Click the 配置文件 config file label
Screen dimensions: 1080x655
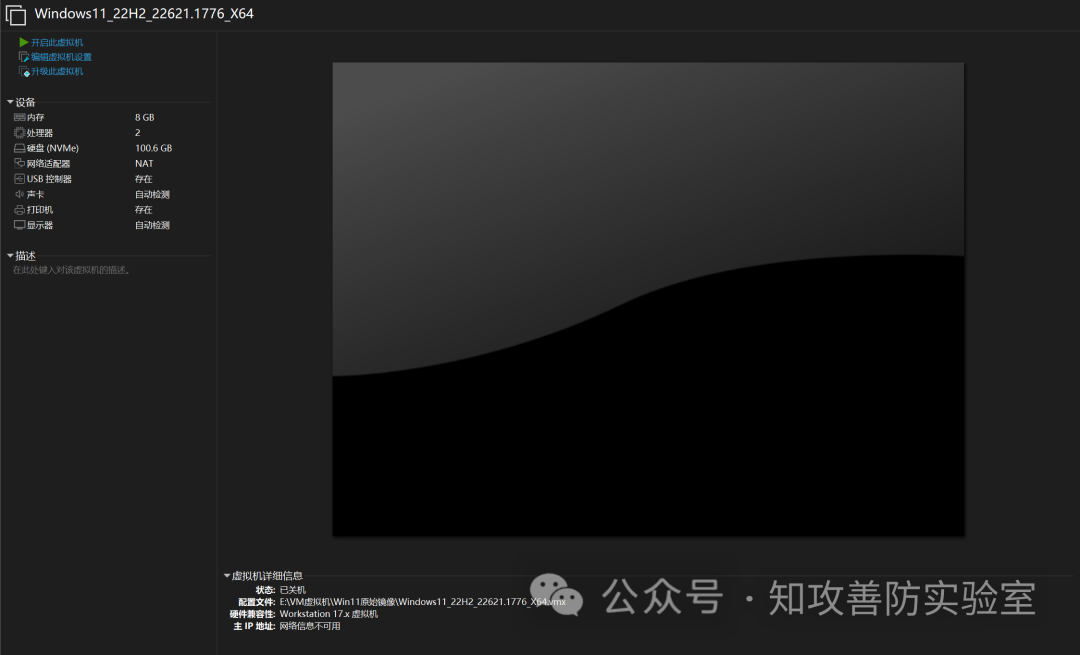pos(256,602)
